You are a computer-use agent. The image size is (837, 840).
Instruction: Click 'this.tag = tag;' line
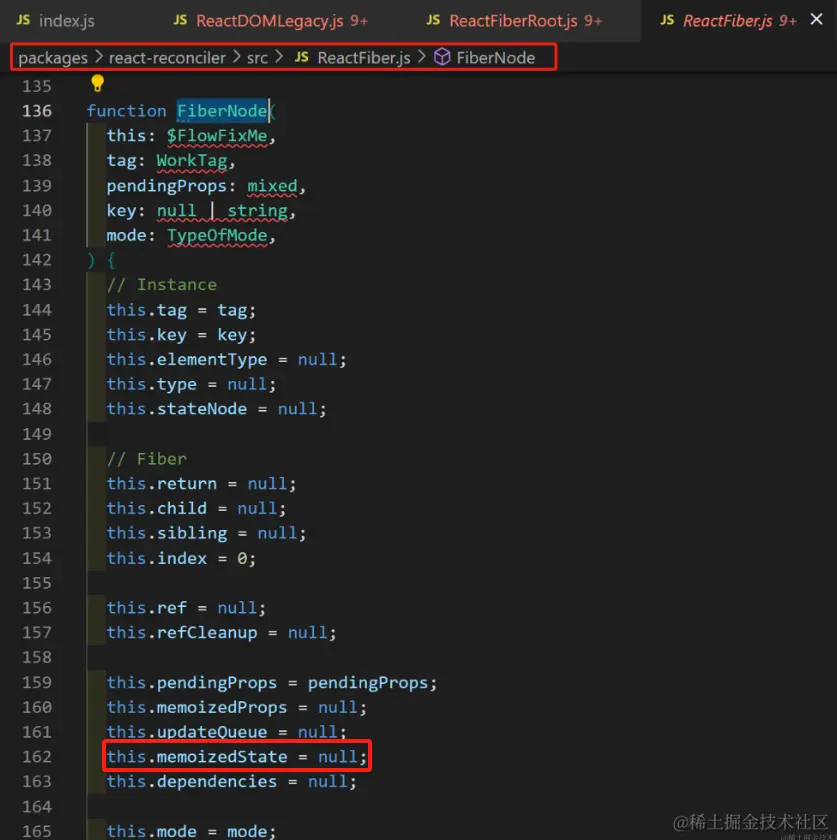pyautogui.click(x=182, y=310)
